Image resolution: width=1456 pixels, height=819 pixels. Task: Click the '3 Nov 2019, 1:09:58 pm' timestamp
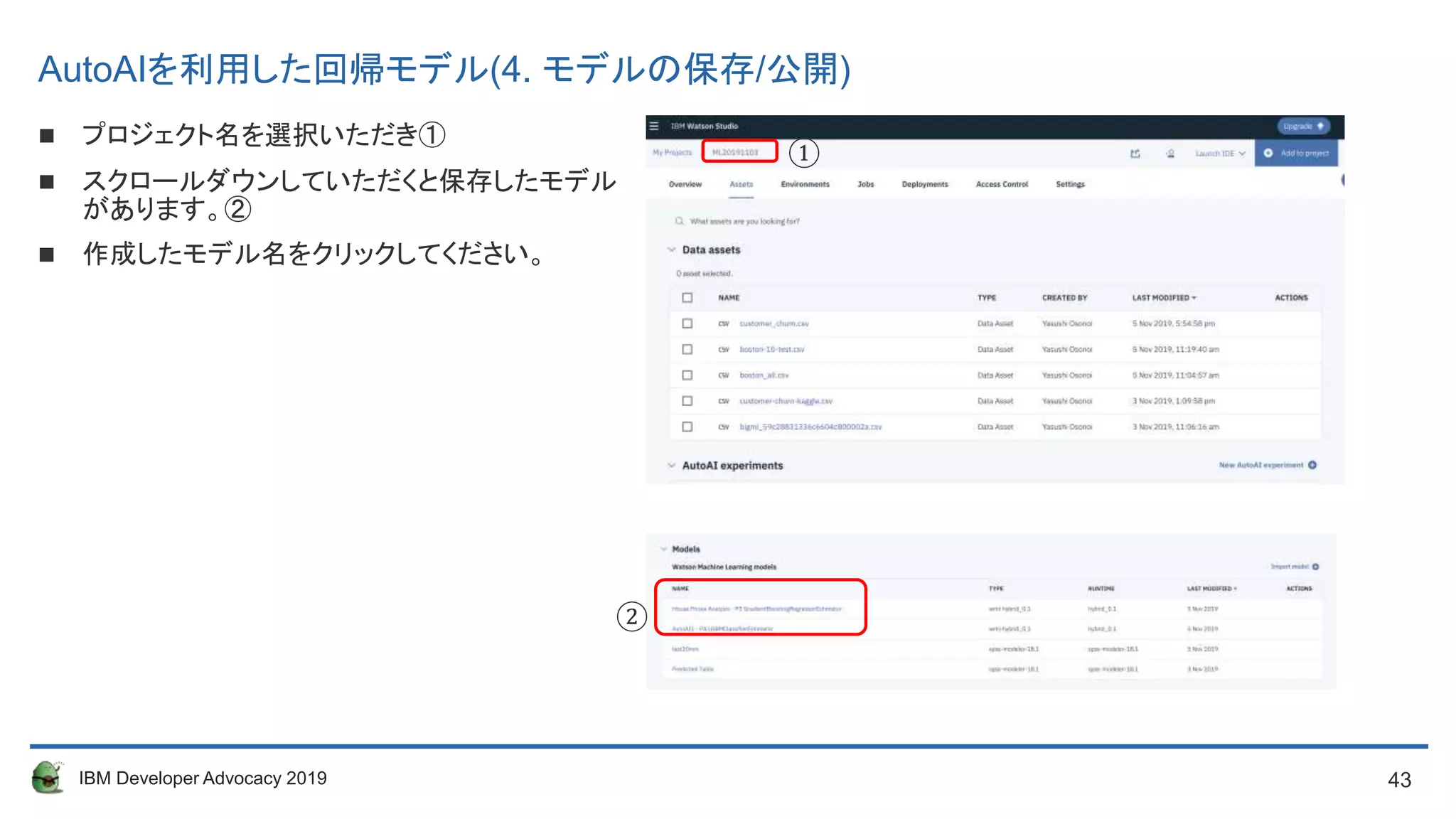pyautogui.click(x=1173, y=401)
